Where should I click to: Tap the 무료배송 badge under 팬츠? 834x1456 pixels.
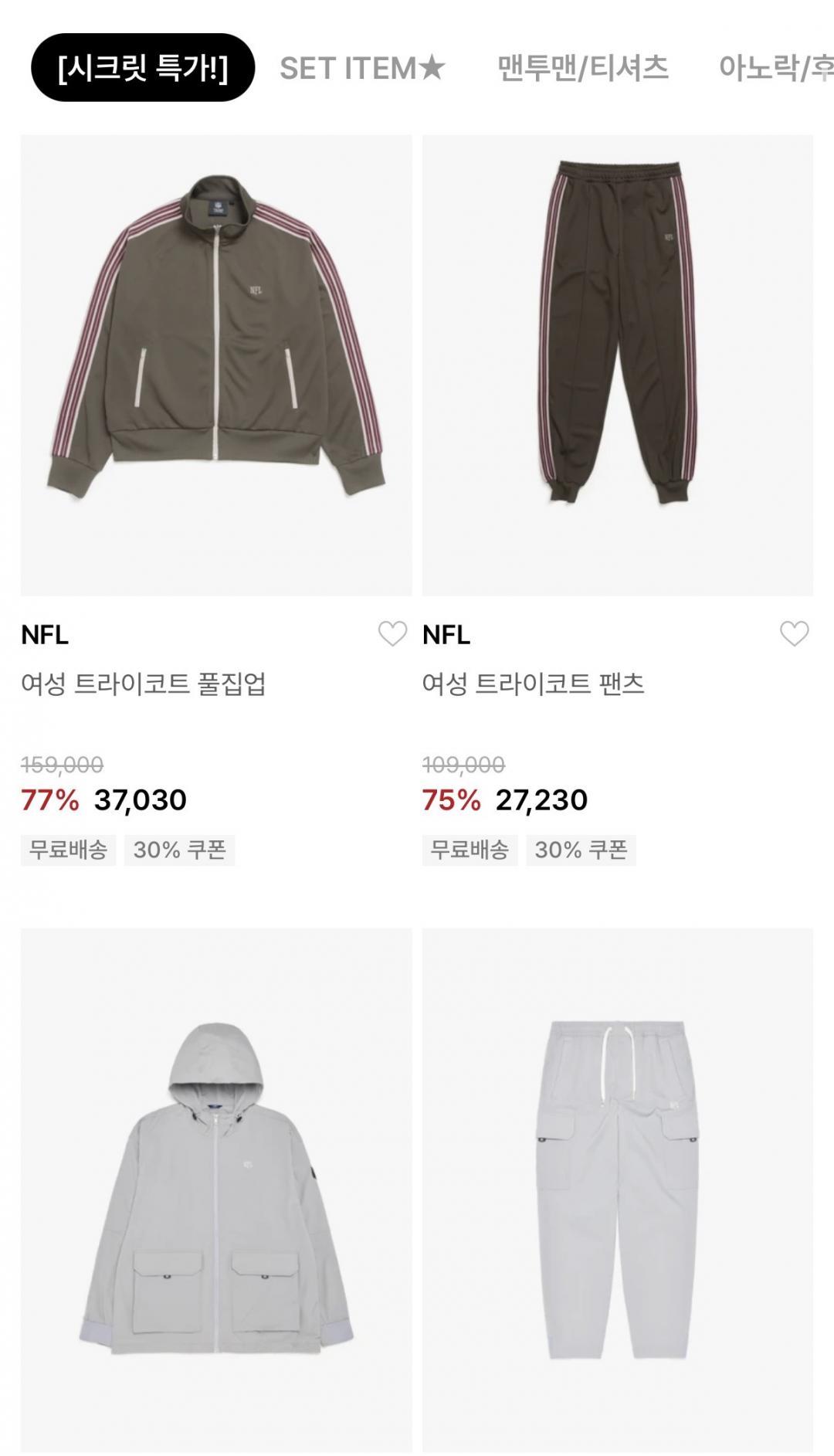tap(470, 850)
